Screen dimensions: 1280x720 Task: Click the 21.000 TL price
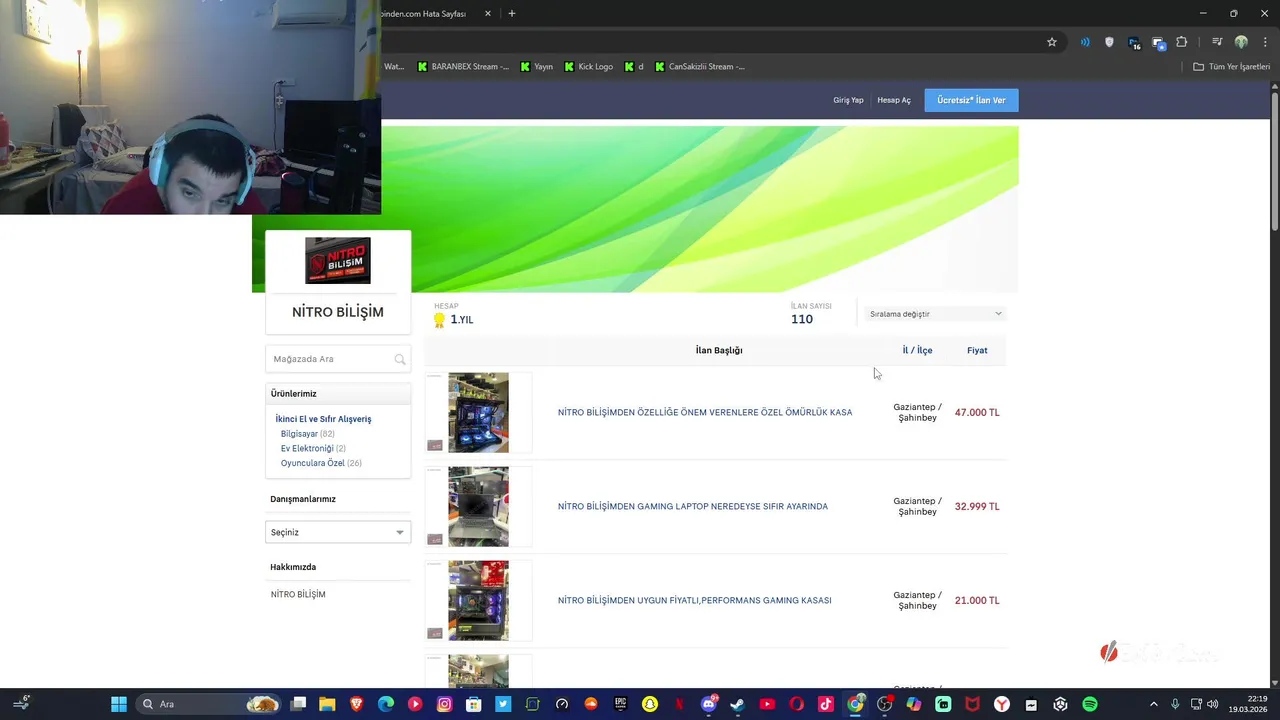tap(977, 600)
